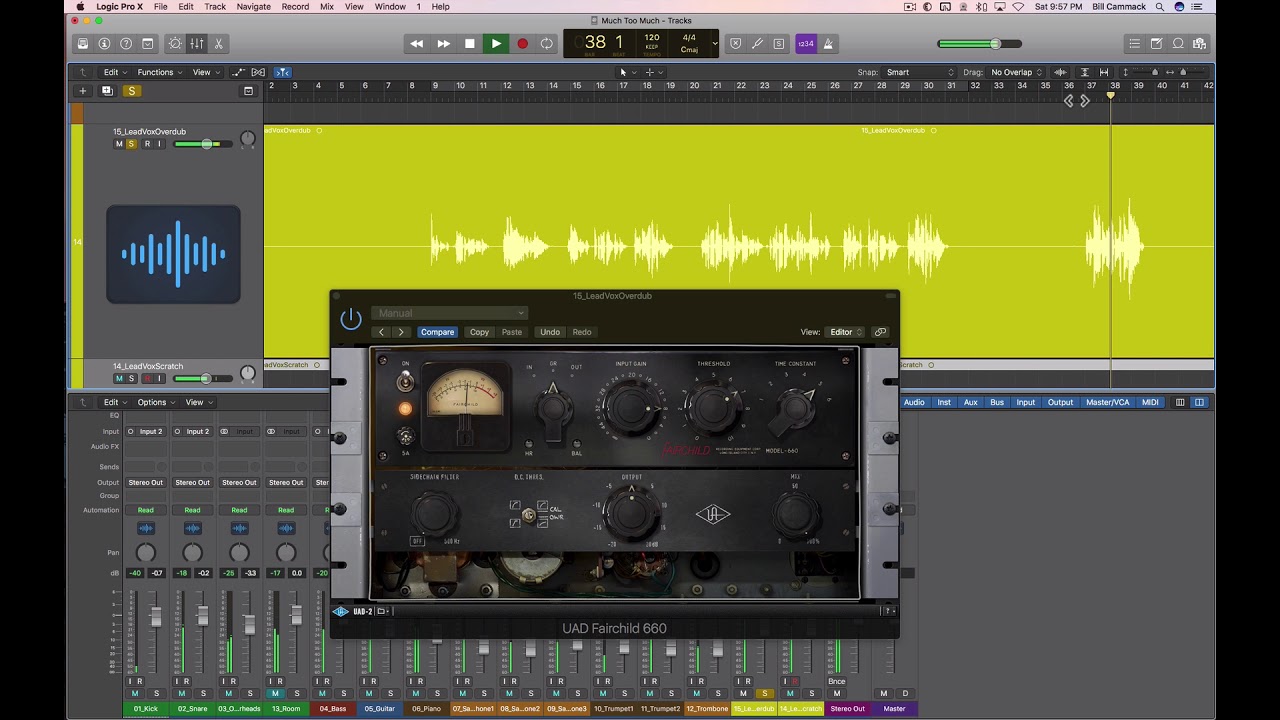Open the Note Pads button
This screenshot has width=1280, height=720.
1156,44
